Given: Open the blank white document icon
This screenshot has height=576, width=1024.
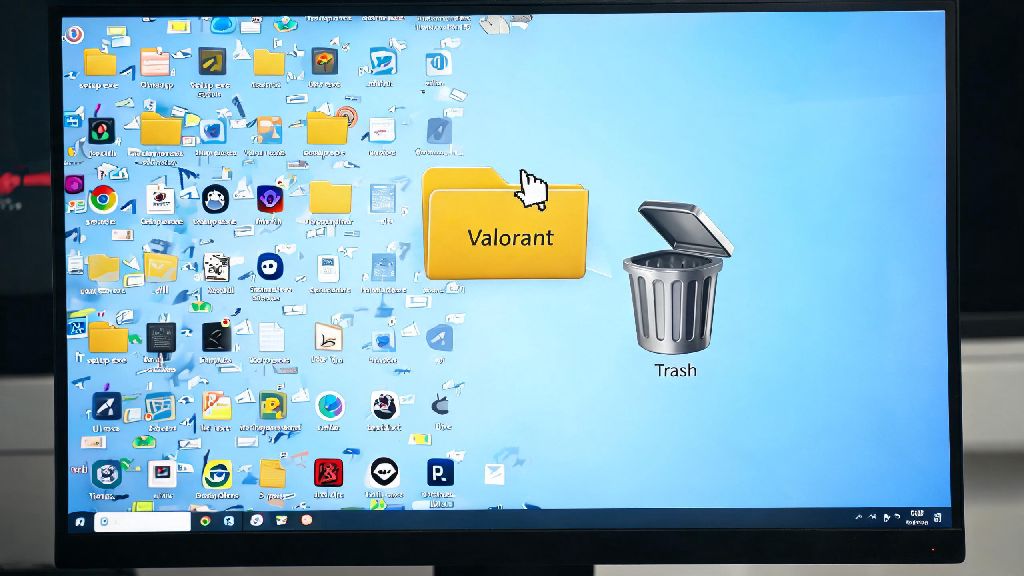Looking at the screenshot, I should 271,338.
